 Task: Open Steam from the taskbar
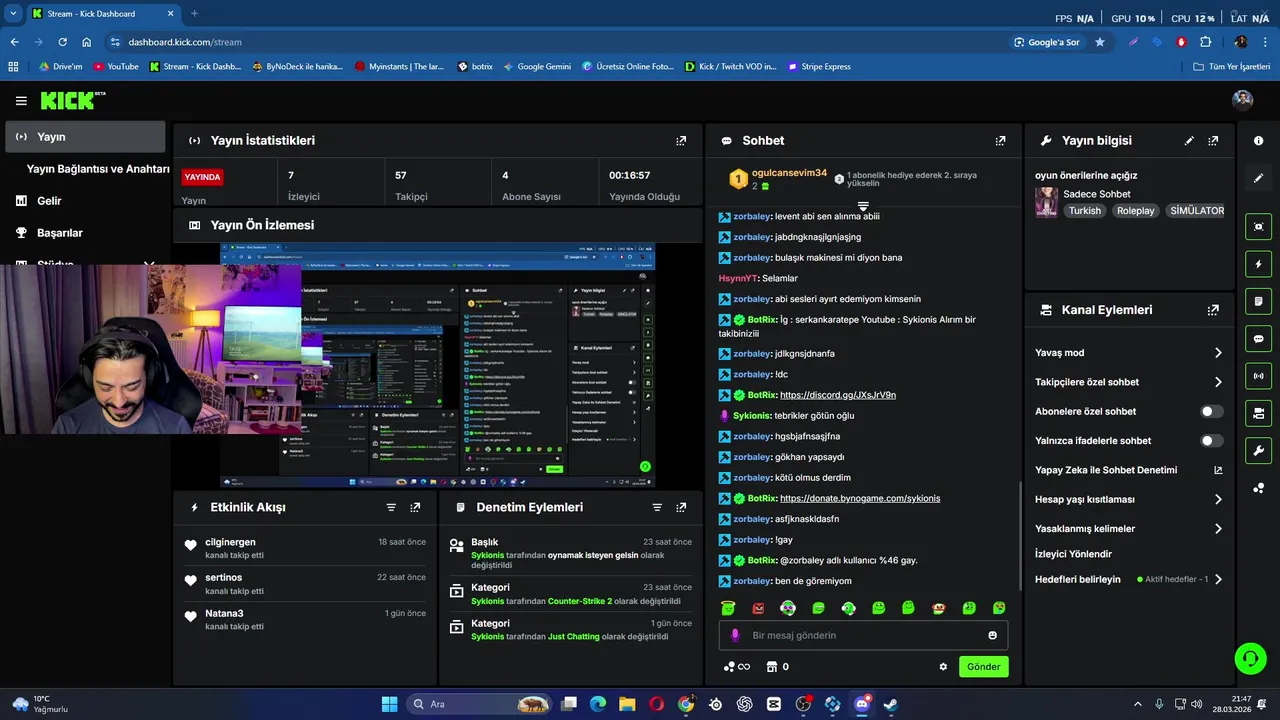(x=890, y=704)
